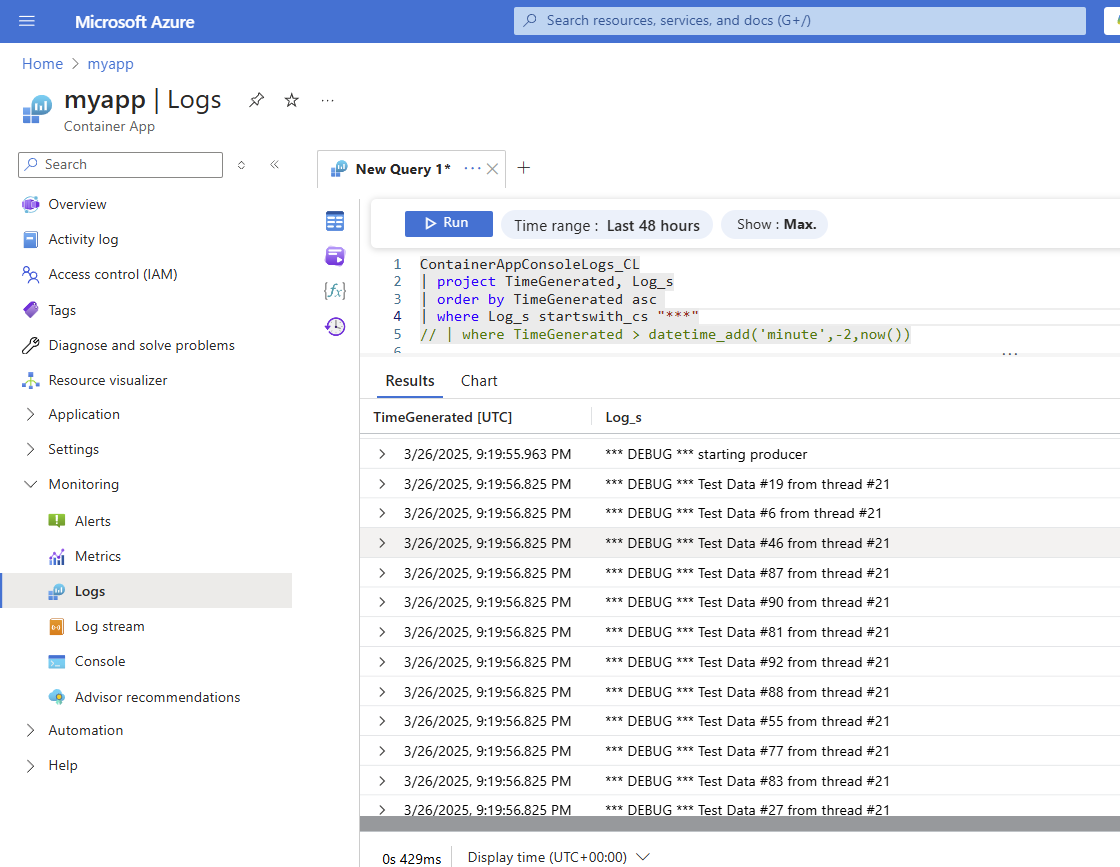The width and height of the screenshot is (1120, 867).
Task: Select cell Test Data #87 from thread #21
Action: tap(747, 573)
